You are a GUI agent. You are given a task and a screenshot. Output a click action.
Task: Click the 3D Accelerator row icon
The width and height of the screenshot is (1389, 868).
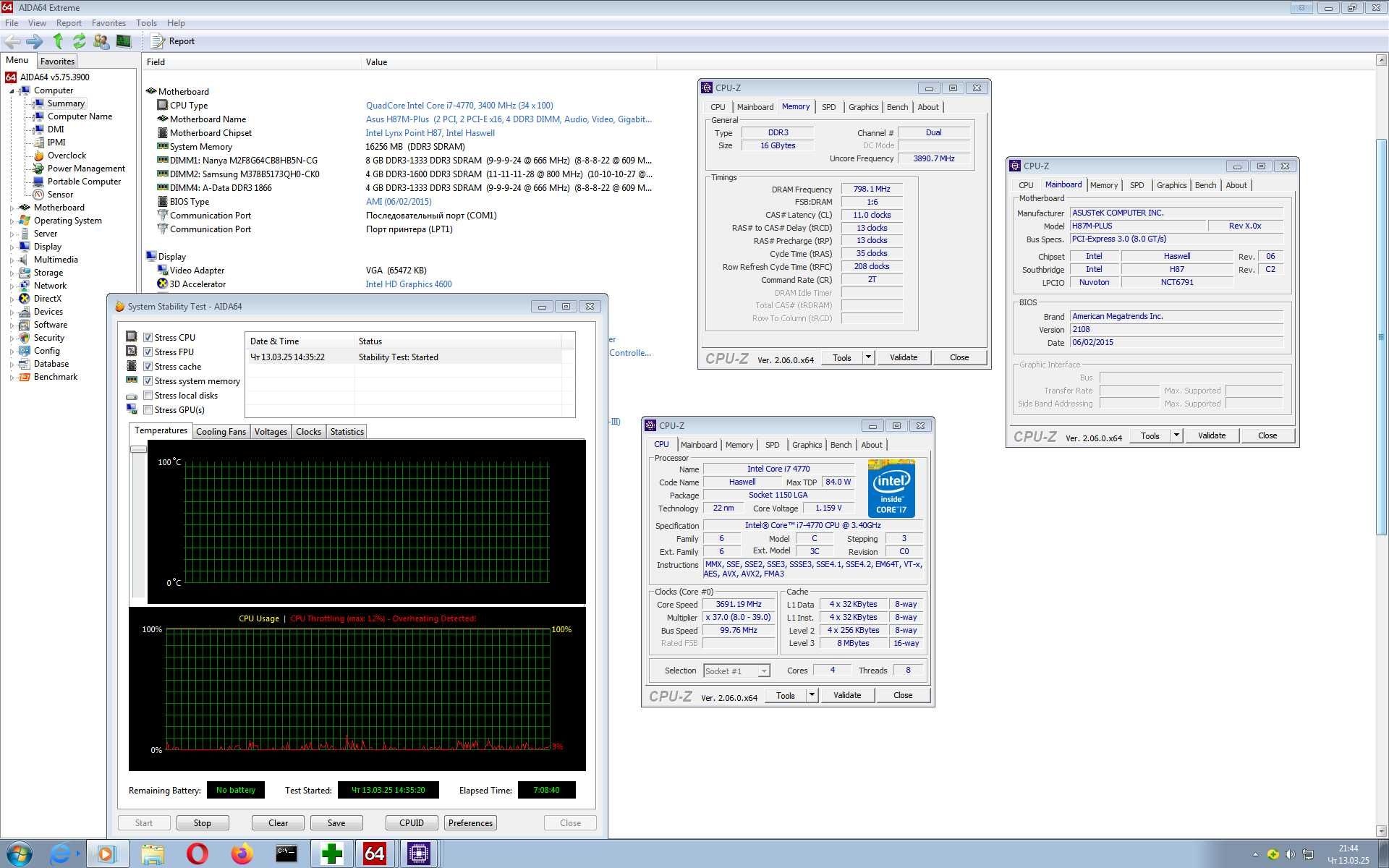(x=163, y=284)
